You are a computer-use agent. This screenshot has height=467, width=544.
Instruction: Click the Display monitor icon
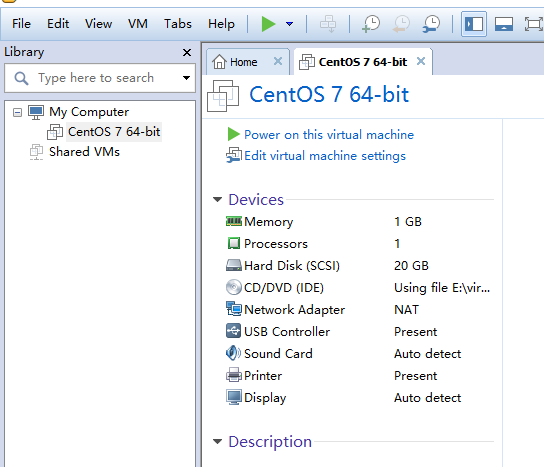coord(233,397)
